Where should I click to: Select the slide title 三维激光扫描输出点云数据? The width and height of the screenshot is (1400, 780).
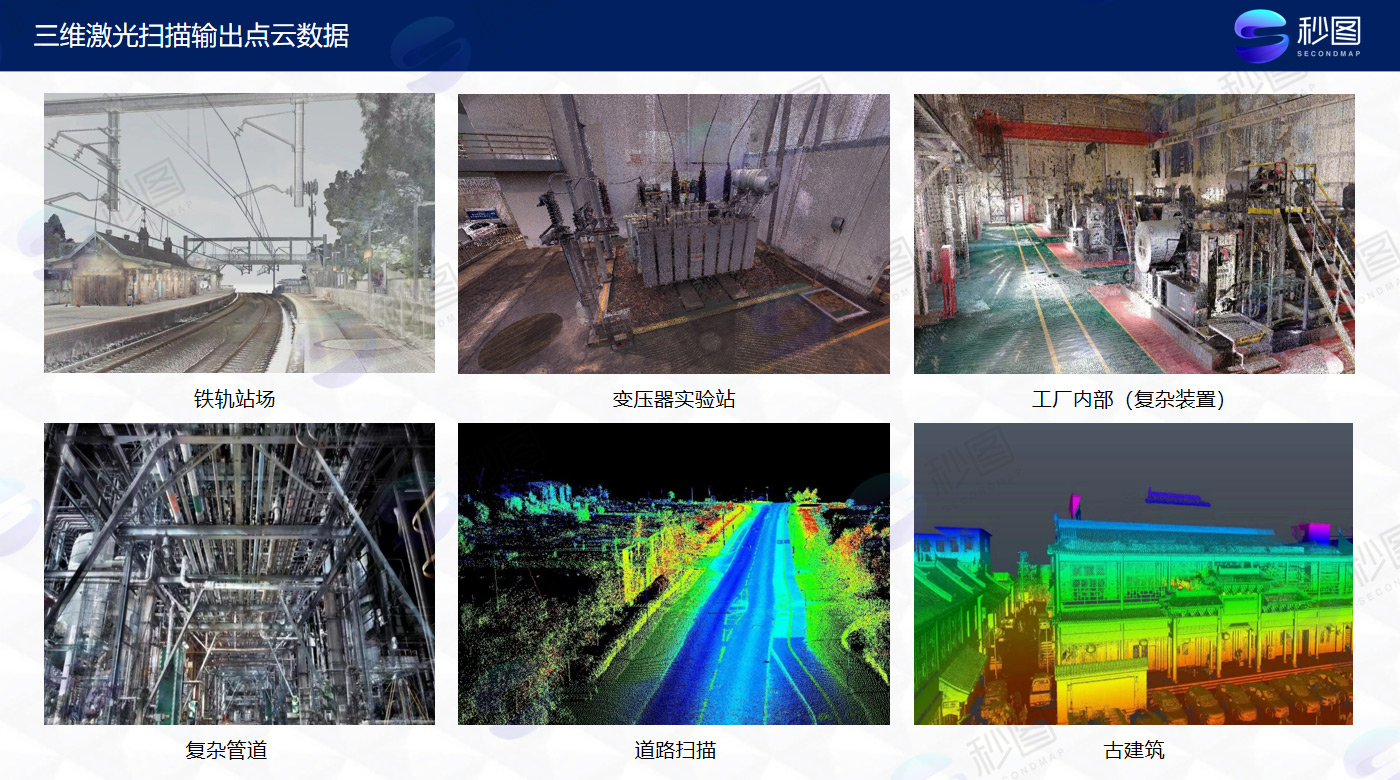point(191,36)
